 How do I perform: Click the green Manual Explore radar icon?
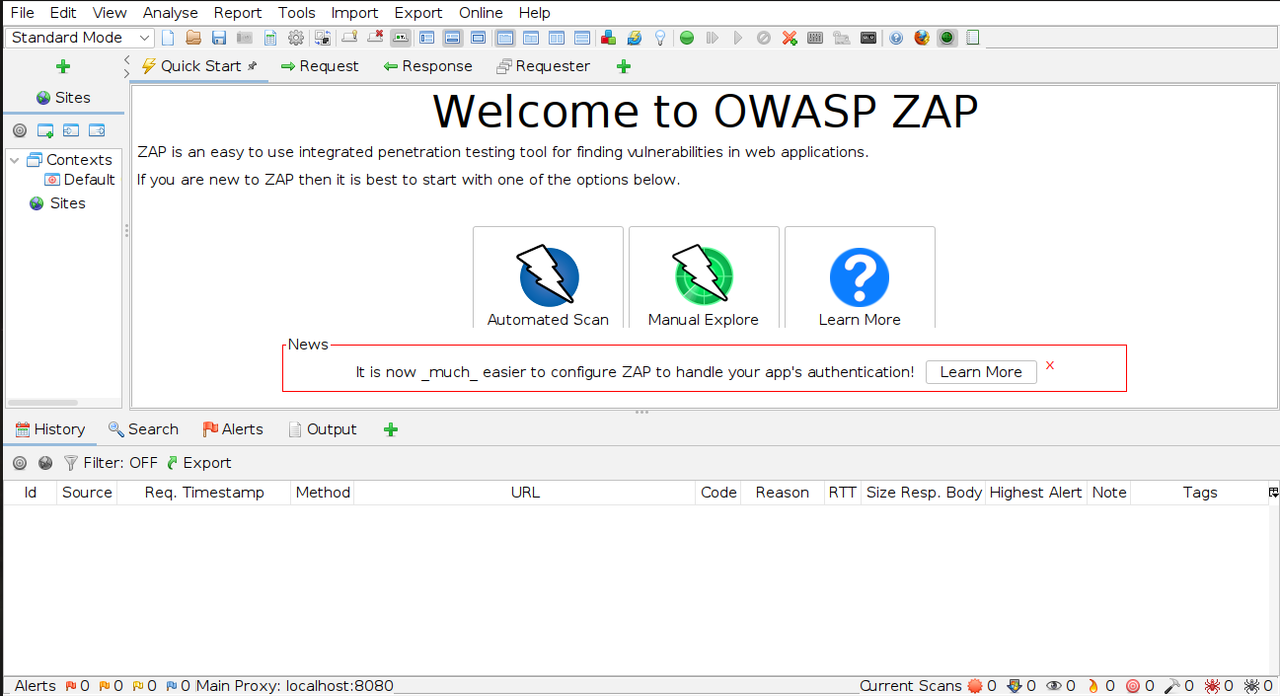(703, 276)
